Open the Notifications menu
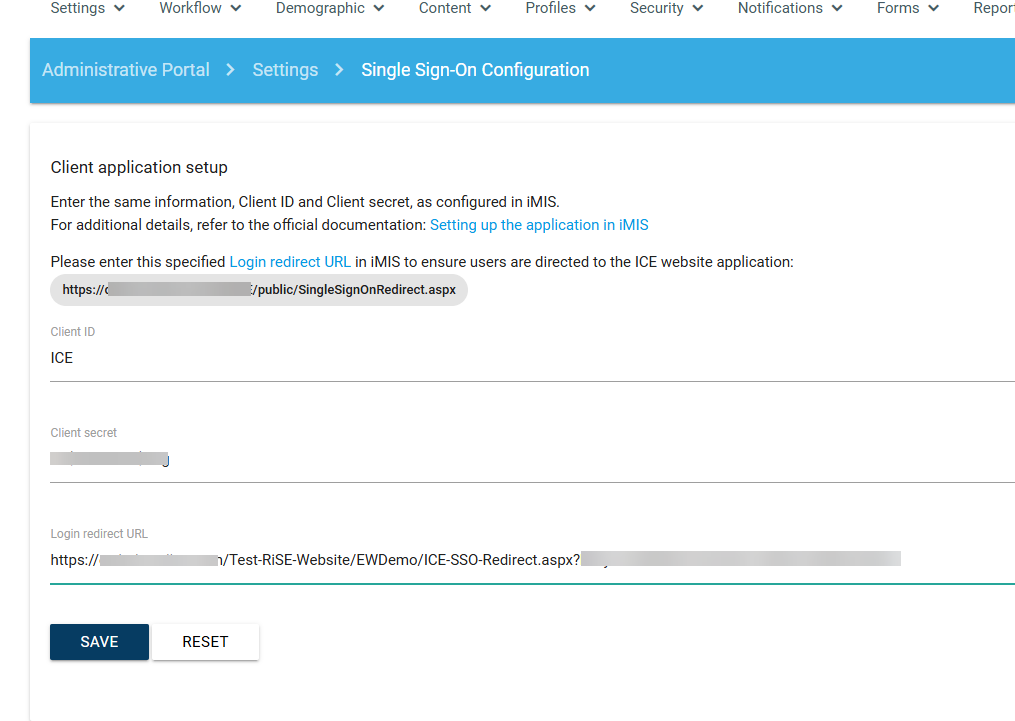This screenshot has height=721, width=1015. coord(790,8)
